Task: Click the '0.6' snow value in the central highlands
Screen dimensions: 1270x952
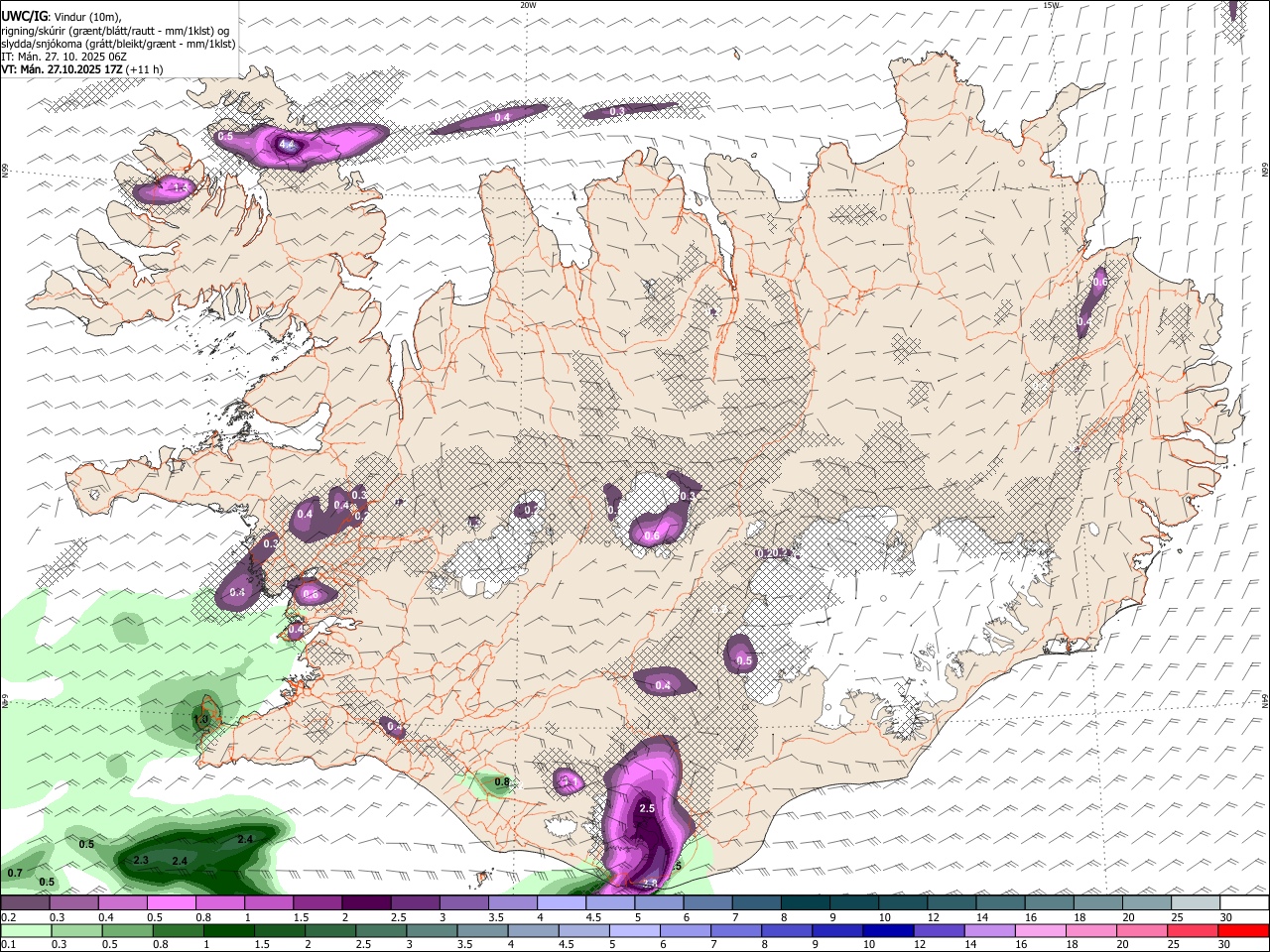Action: (x=652, y=535)
